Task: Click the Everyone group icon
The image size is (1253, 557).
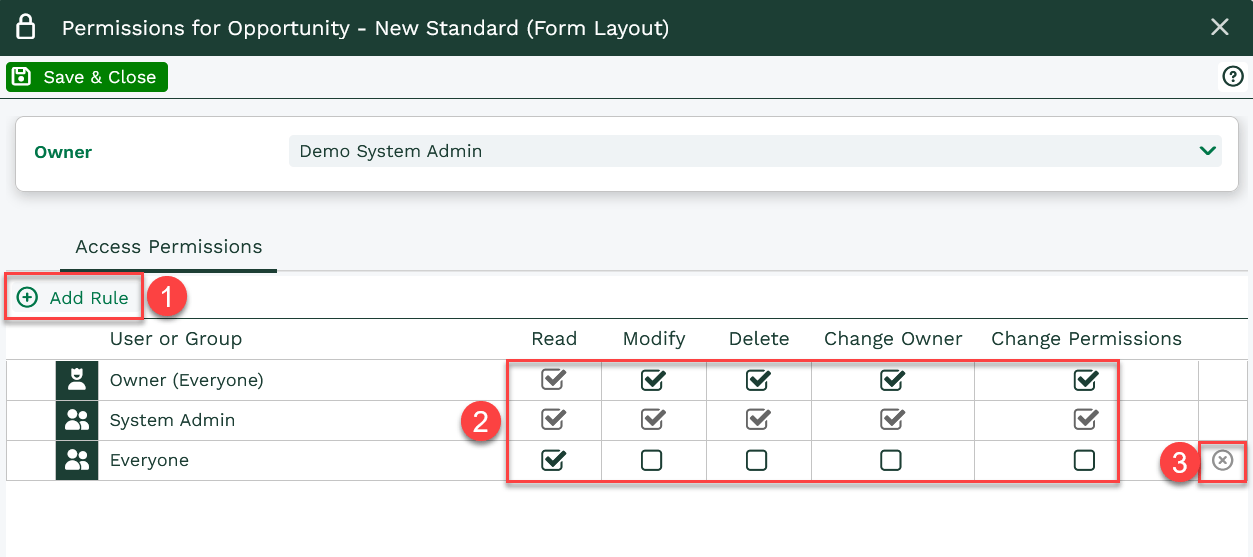Action: (x=77, y=460)
